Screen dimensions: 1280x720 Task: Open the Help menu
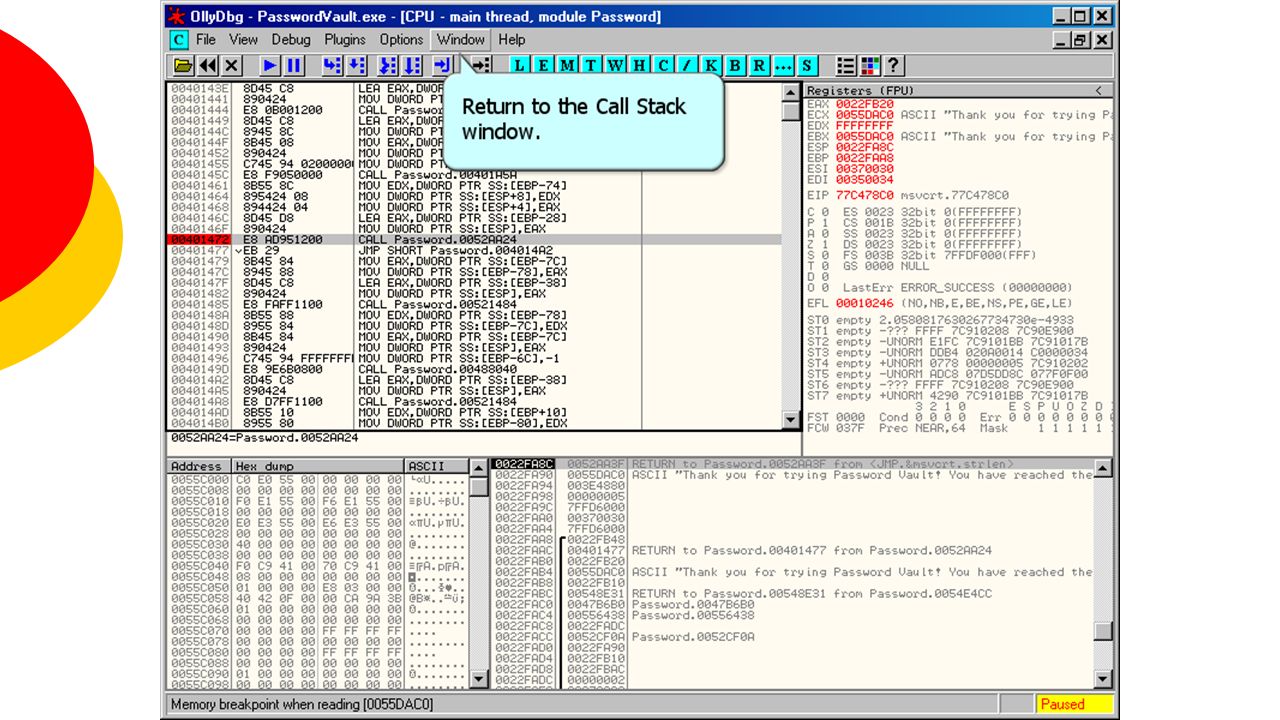click(511, 40)
